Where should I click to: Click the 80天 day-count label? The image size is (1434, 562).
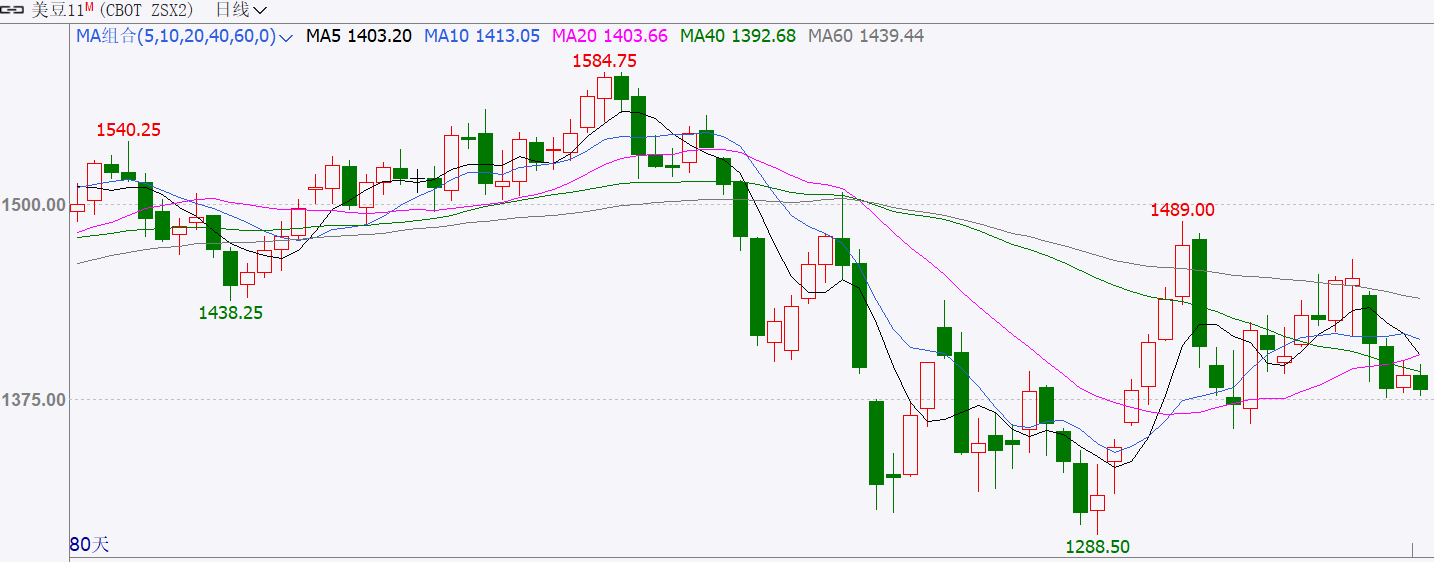click(x=89, y=545)
